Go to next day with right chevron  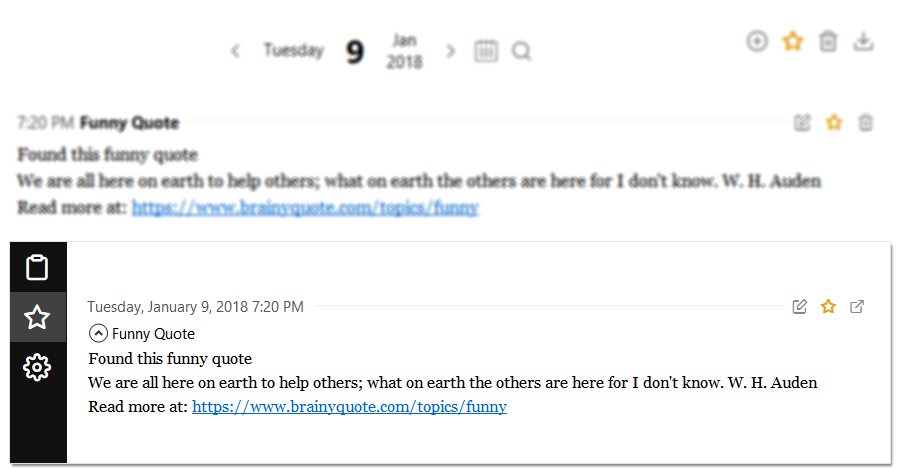(451, 51)
